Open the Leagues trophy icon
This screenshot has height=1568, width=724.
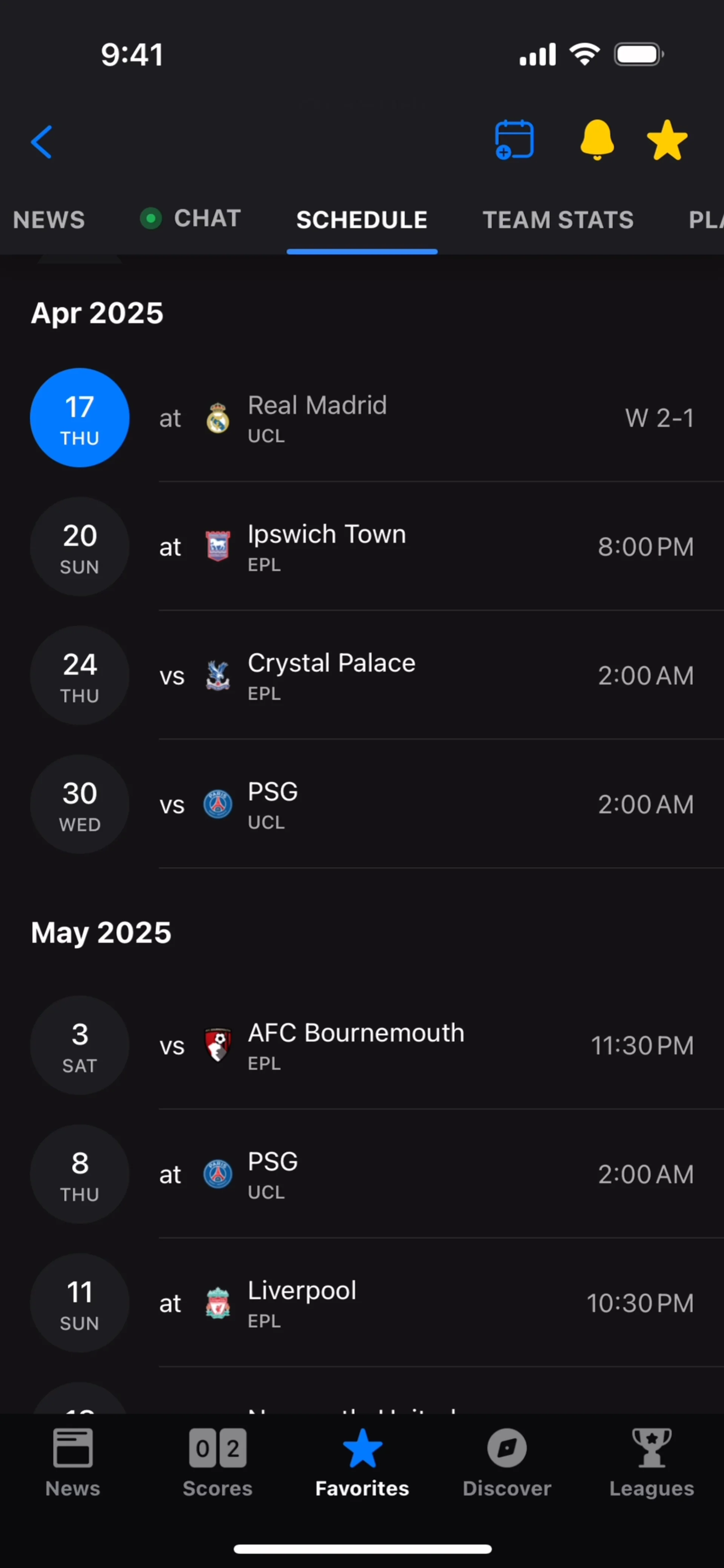click(652, 1461)
